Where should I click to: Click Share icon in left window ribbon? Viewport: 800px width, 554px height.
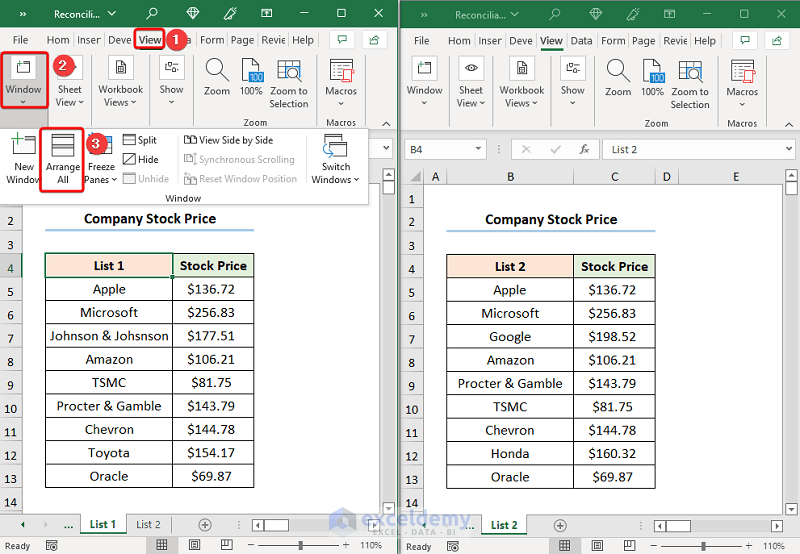pos(374,40)
